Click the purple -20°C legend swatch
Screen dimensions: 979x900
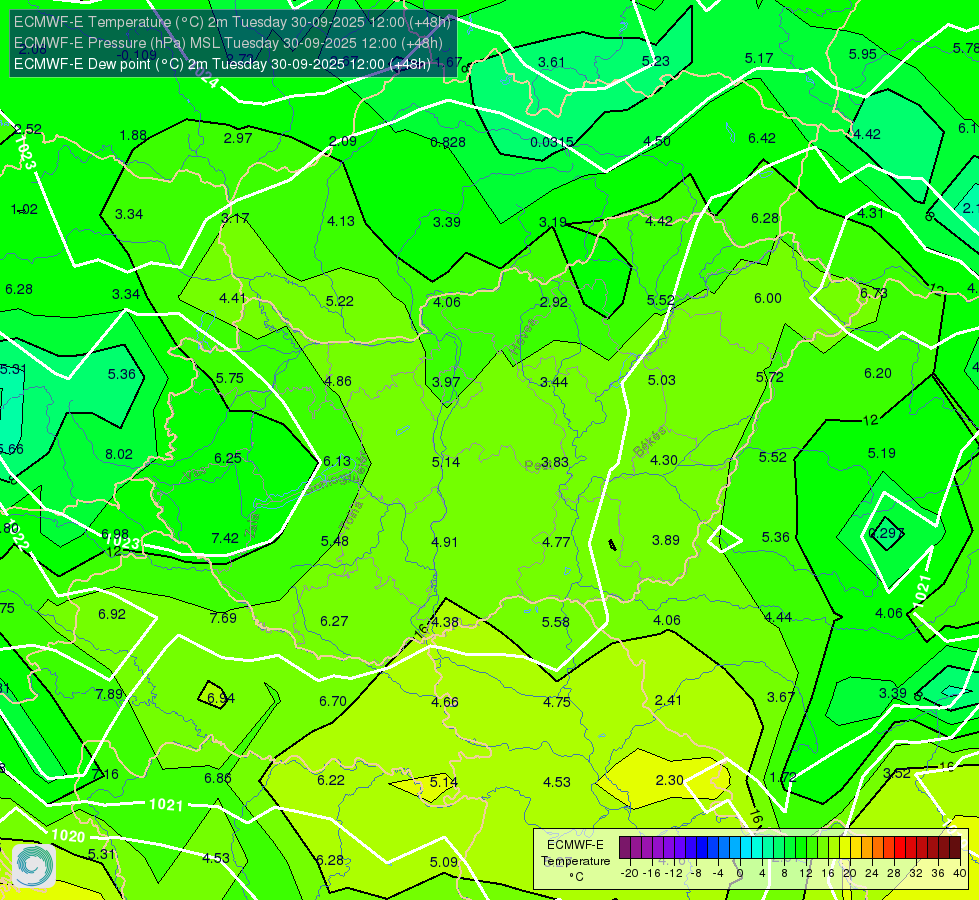pos(625,848)
